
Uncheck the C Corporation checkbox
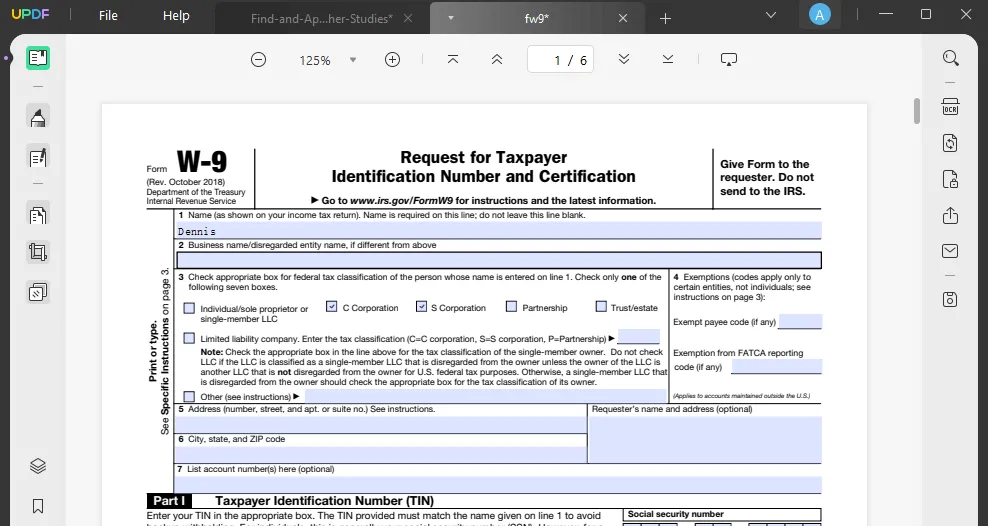(332, 307)
